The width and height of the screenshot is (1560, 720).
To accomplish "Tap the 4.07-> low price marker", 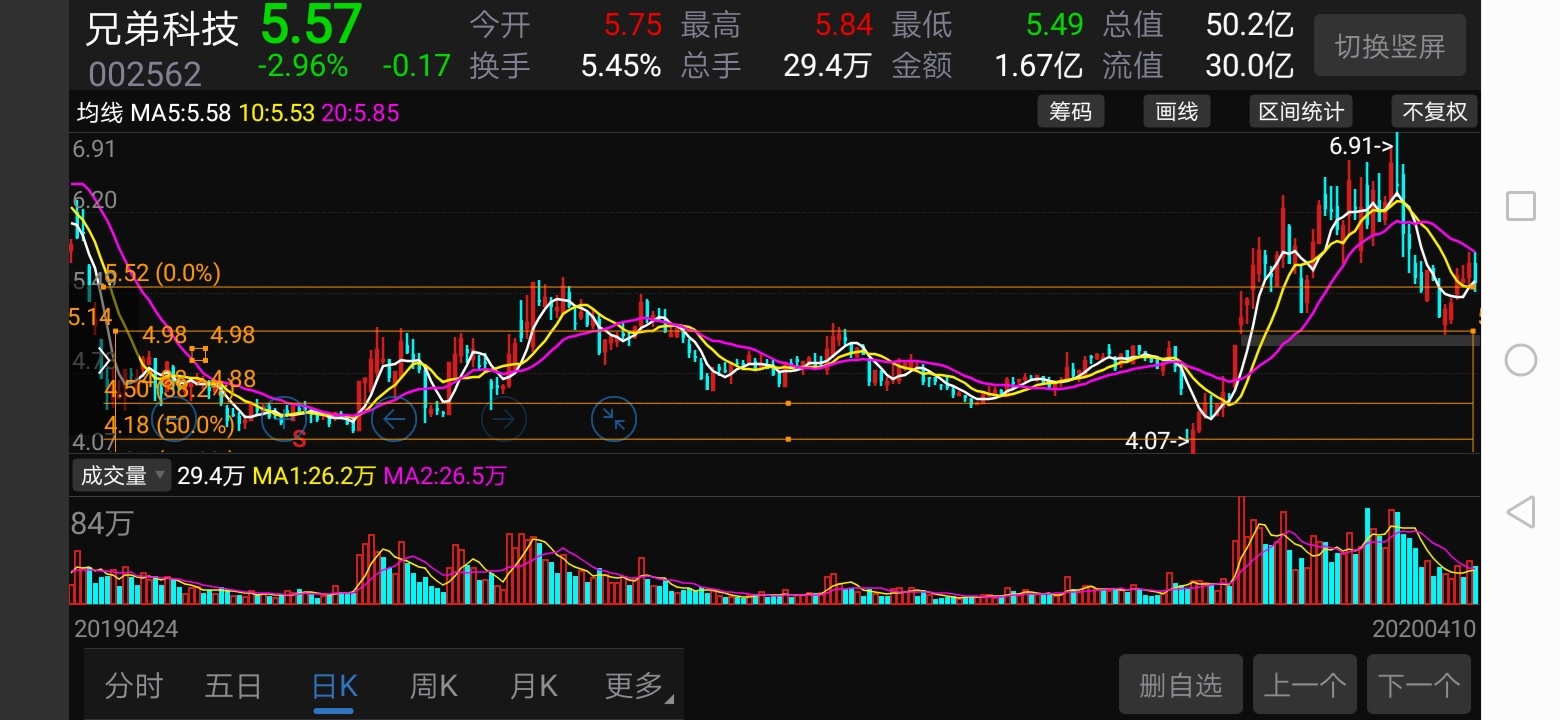I will pos(1158,440).
